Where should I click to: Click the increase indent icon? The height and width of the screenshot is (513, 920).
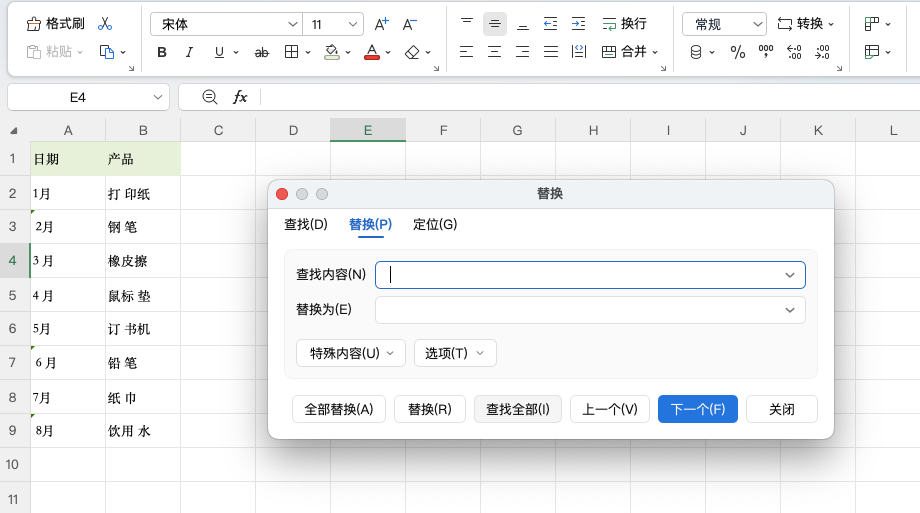(x=579, y=23)
